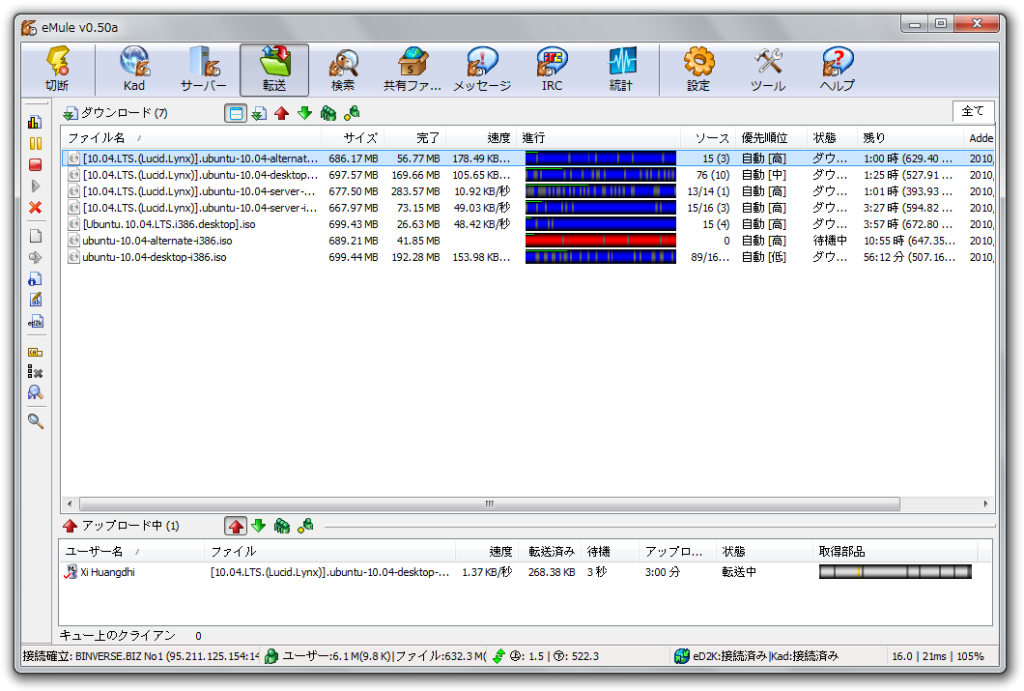Sort uploads by 転送済み column header
The image size is (1024, 691).
pos(551,552)
